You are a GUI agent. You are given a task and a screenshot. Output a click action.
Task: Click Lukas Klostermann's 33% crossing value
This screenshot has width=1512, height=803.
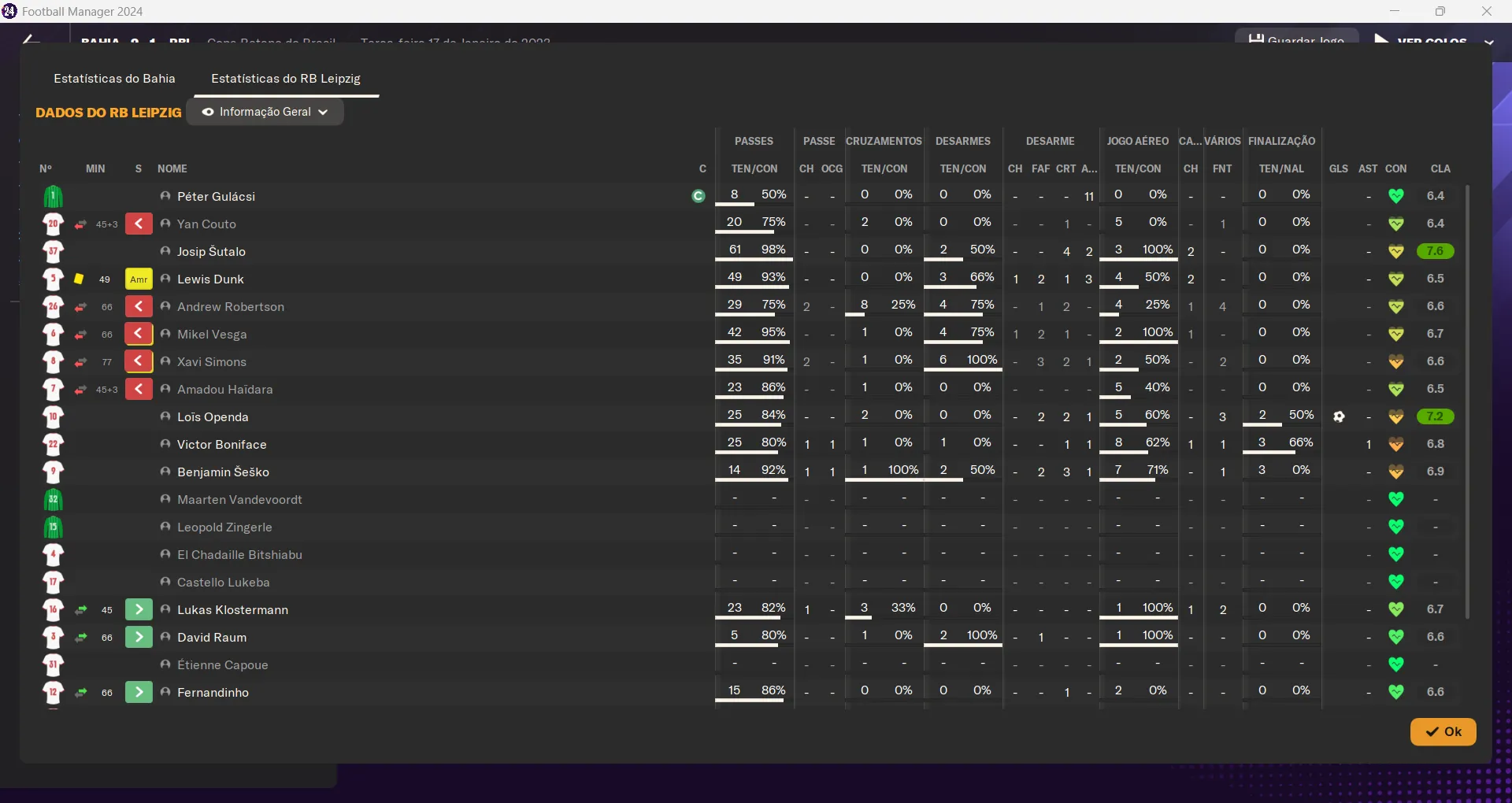903,608
